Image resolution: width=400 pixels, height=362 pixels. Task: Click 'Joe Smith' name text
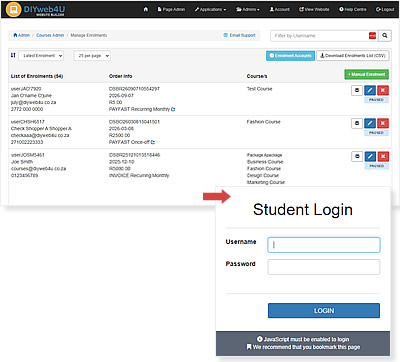pos(22,162)
